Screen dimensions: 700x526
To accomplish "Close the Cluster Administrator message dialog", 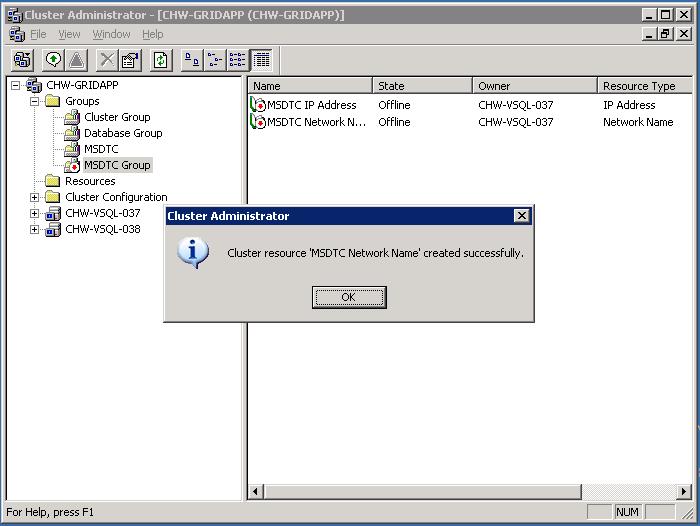I will click(x=521, y=216).
